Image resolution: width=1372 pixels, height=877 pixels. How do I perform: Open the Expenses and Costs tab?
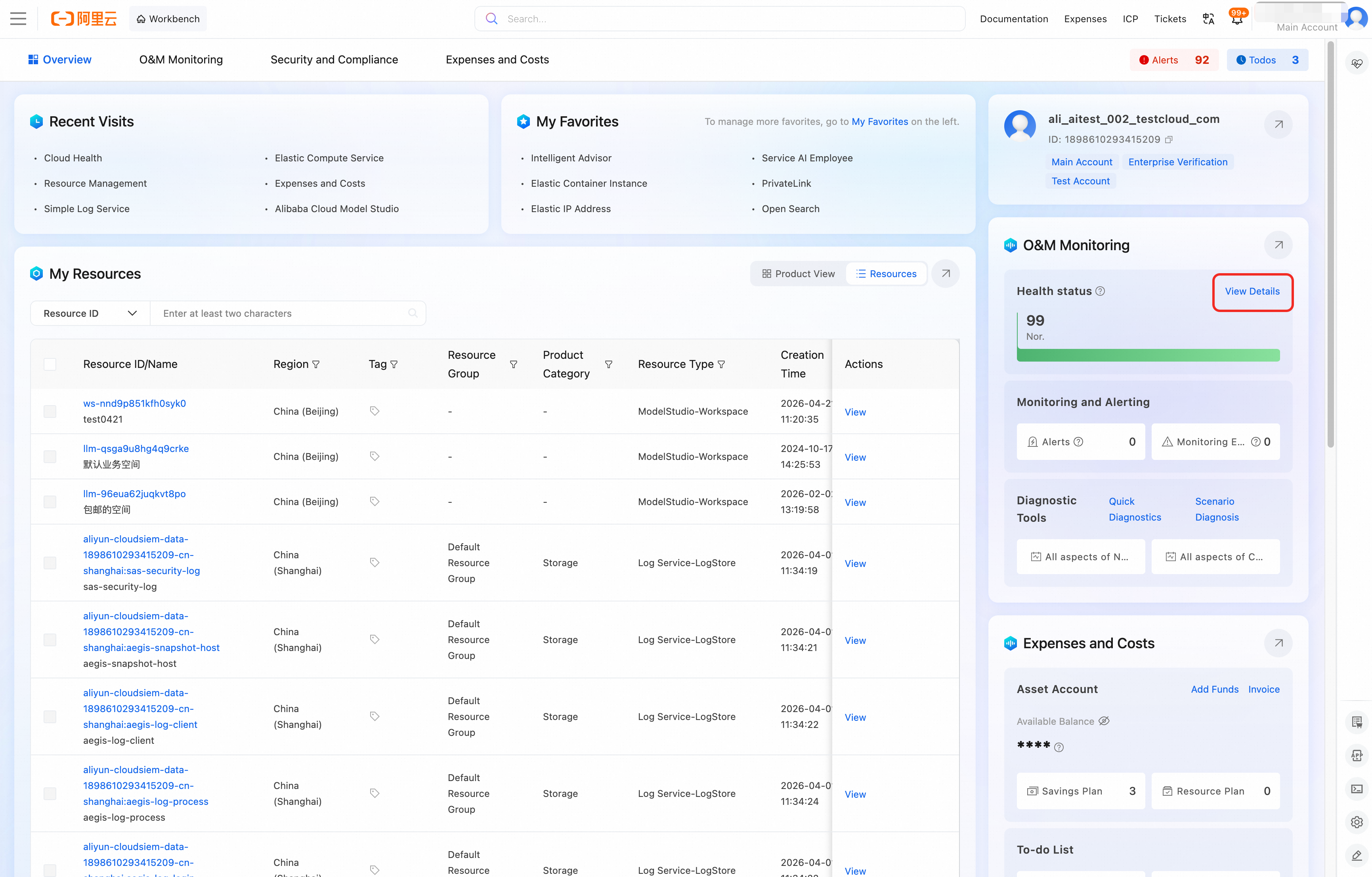point(497,59)
